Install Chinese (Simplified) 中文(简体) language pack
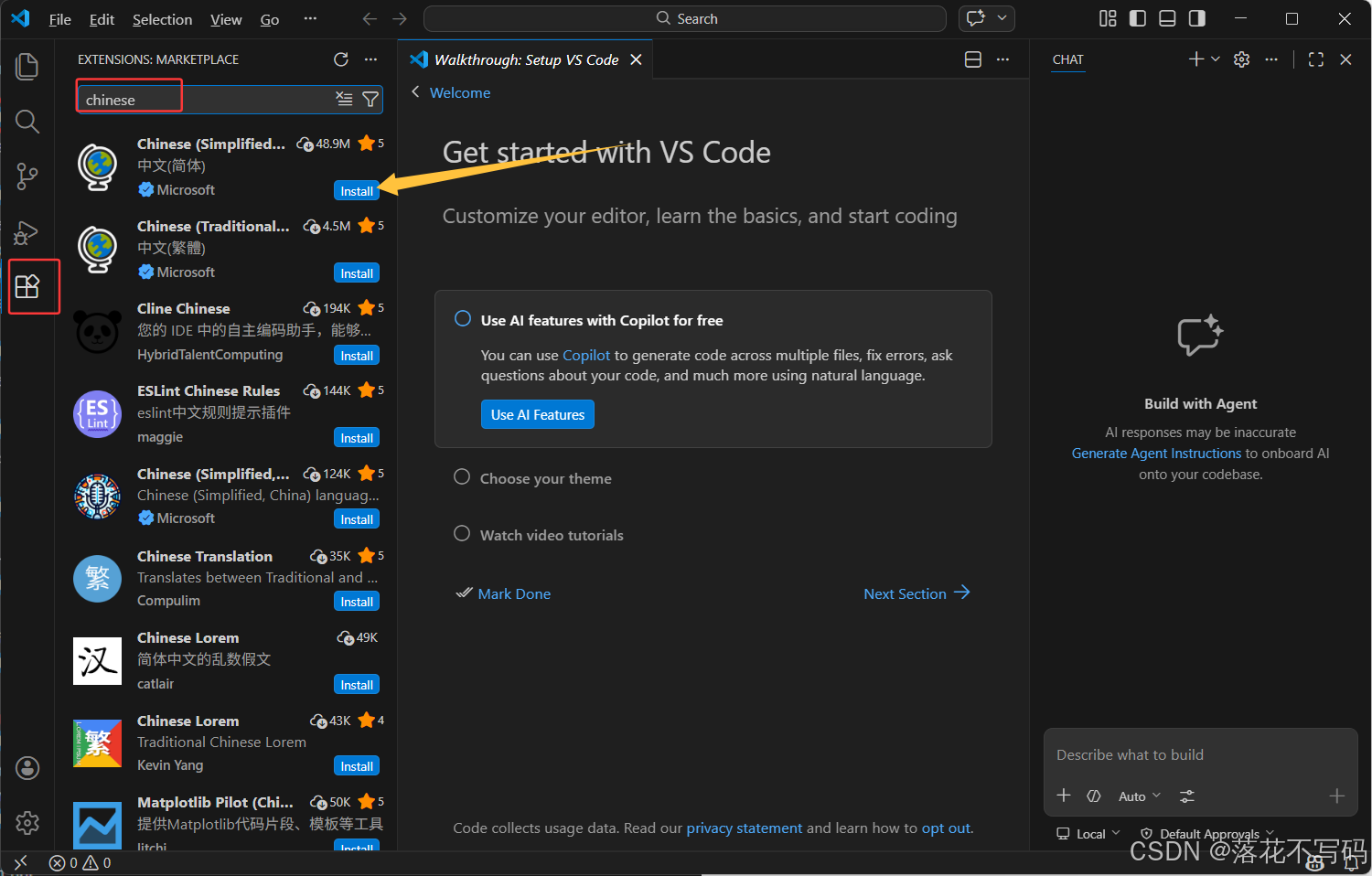Viewport: 1372px width, 876px height. (357, 191)
